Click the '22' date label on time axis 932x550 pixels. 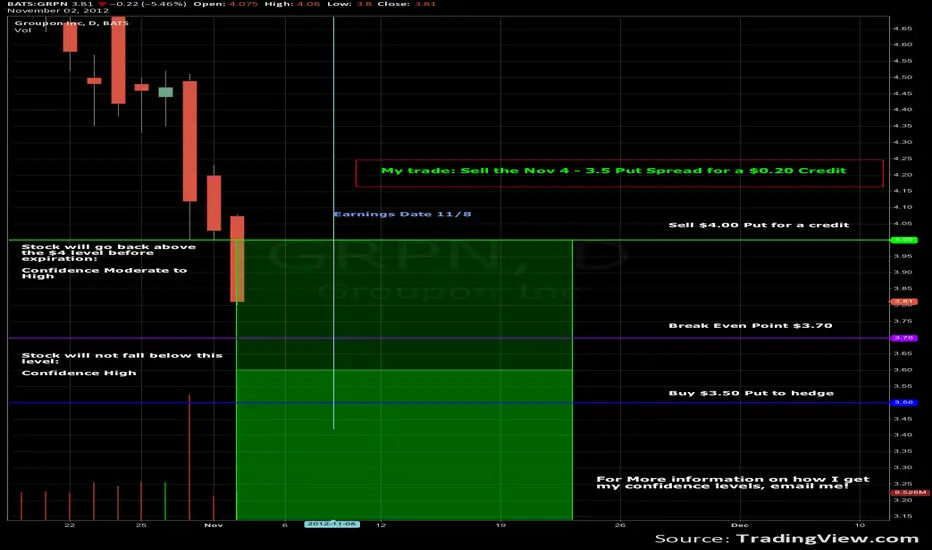click(70, 525)
